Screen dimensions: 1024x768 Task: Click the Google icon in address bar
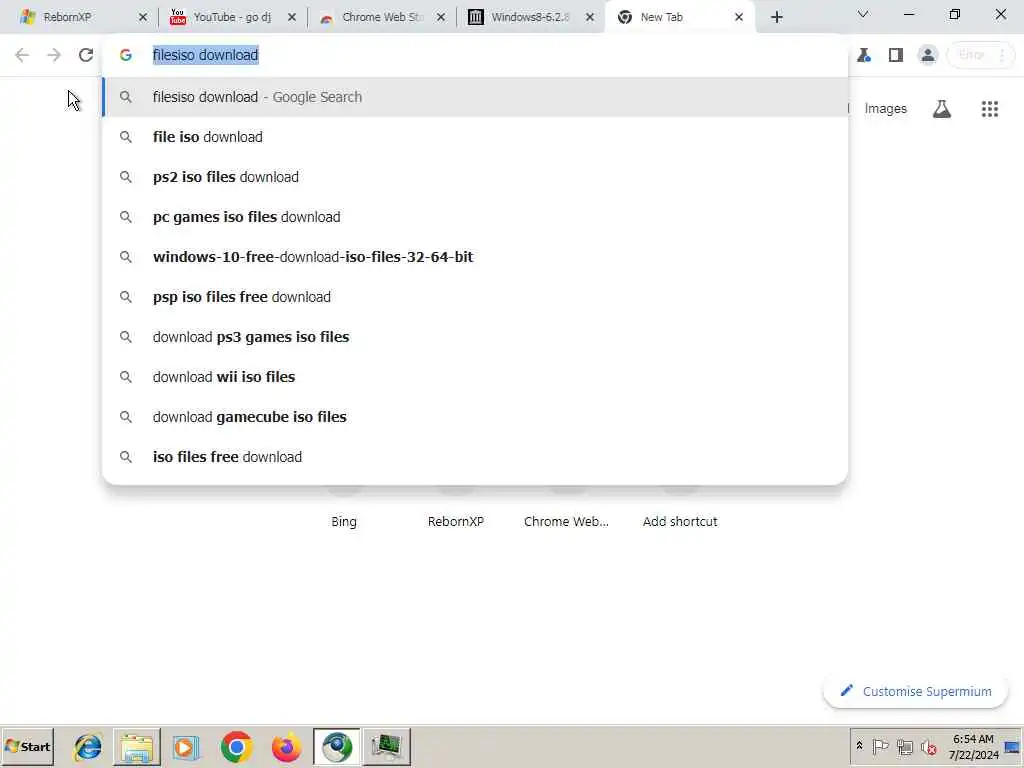click(126, 55)
